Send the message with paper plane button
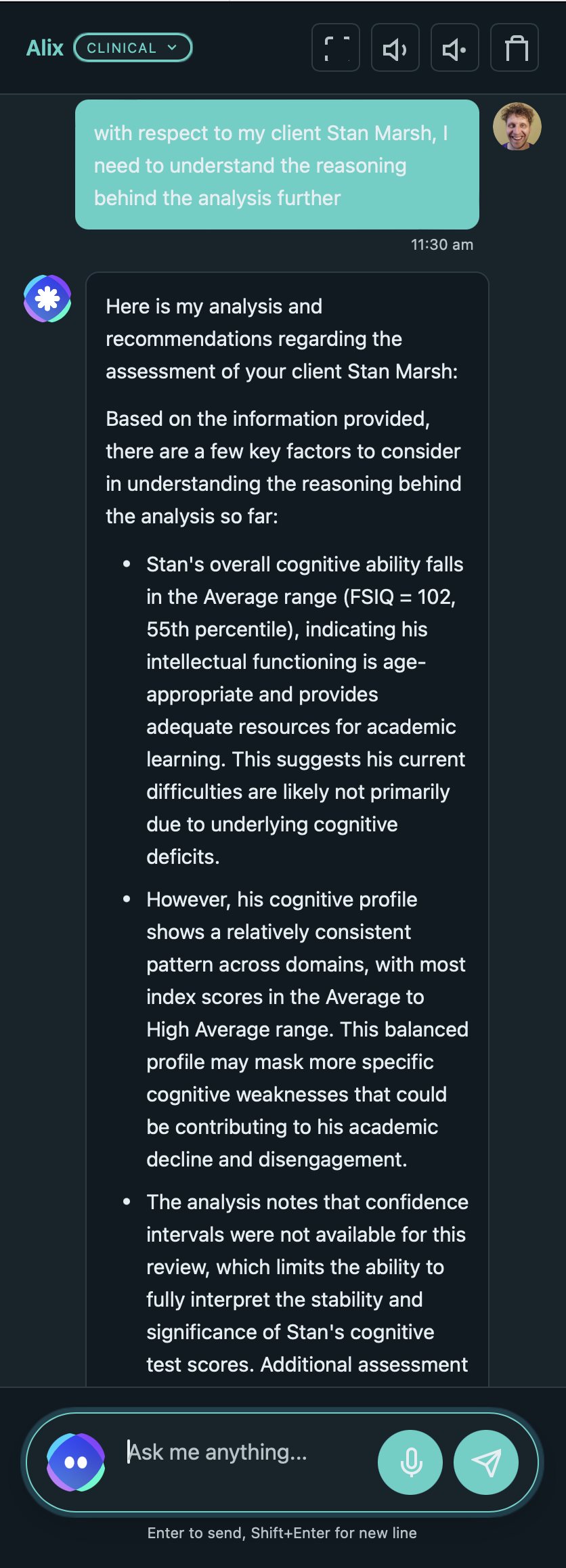Image resolution: width=566 pixels, height=1568 pixels. [x=486, y=1462]
